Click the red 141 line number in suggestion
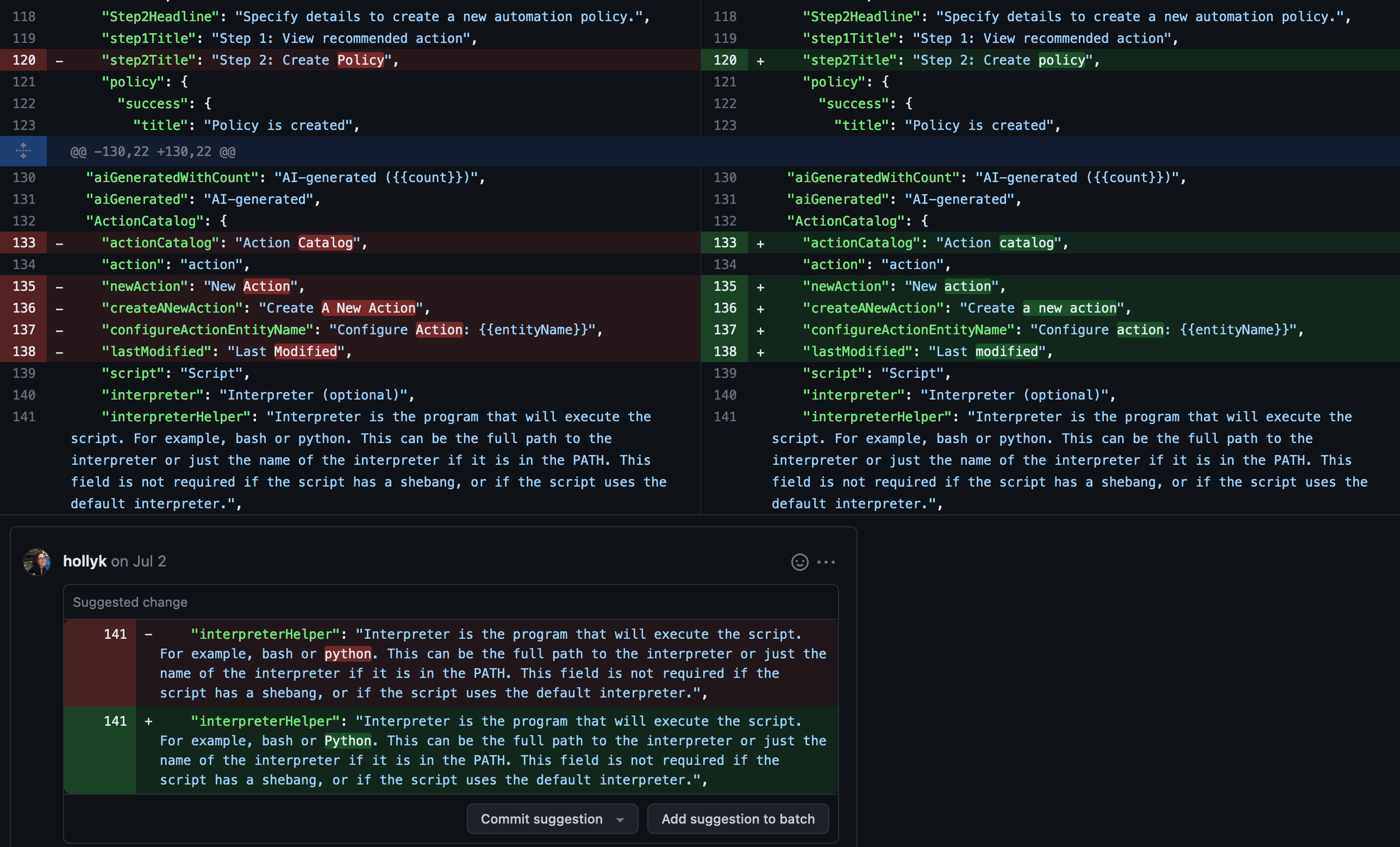Viewport: 1400px width, 847px height. pyautogui.click(x=115, y=634)
